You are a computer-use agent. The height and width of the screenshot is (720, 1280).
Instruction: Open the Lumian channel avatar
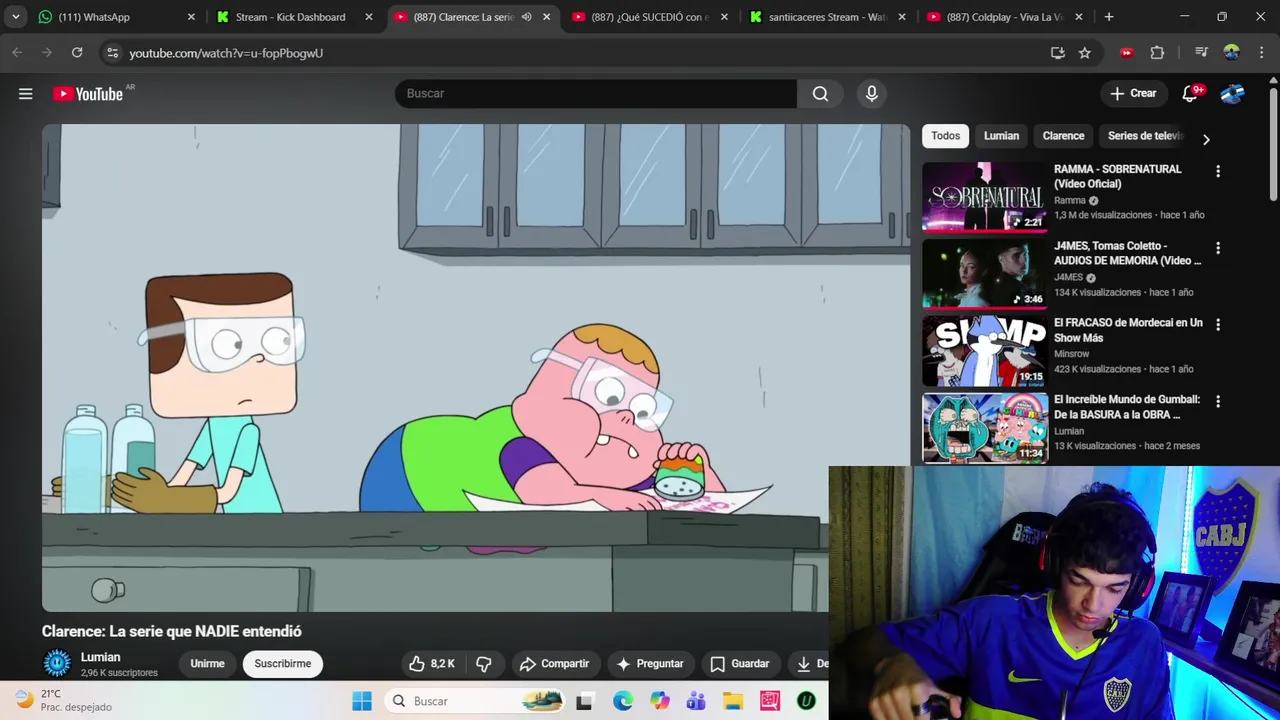pos(57,663)
